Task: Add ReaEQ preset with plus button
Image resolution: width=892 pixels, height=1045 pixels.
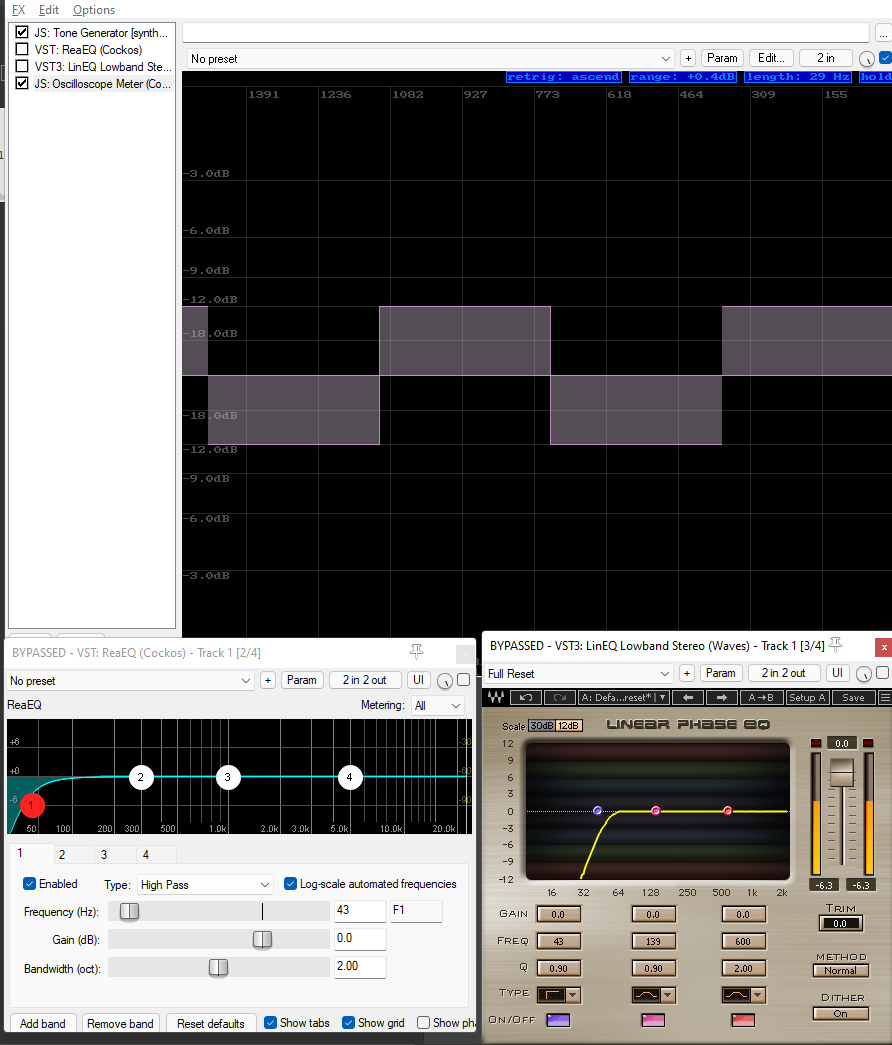Action: point(268,680)
